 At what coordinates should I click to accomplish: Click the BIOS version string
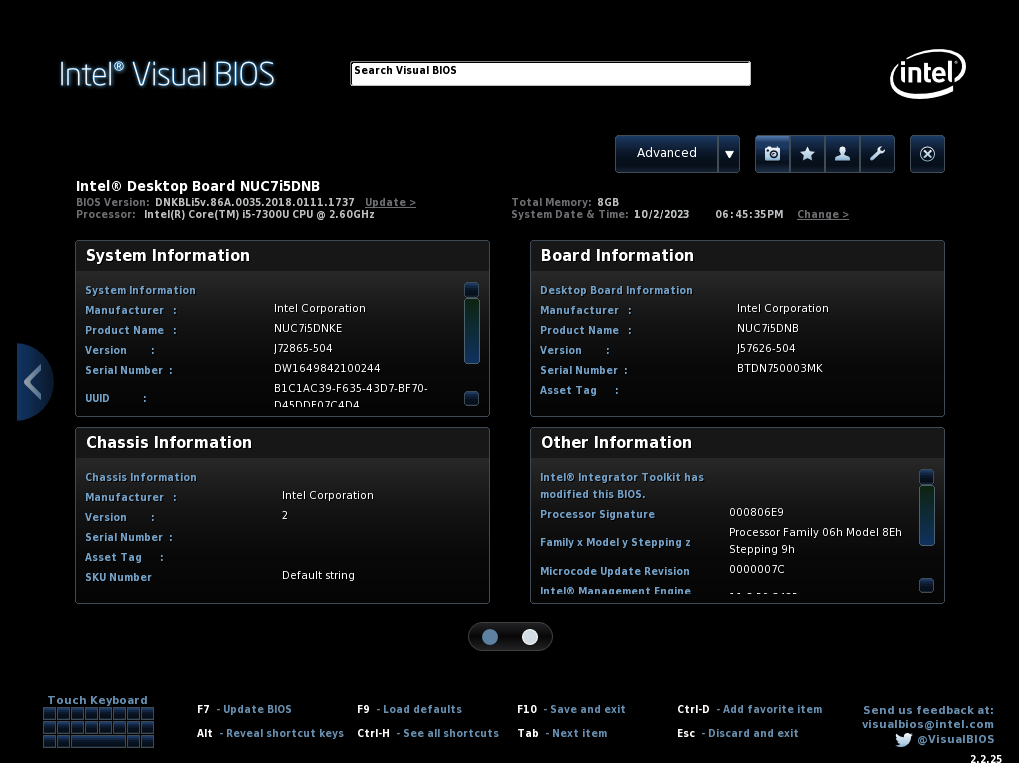[255, 202]
